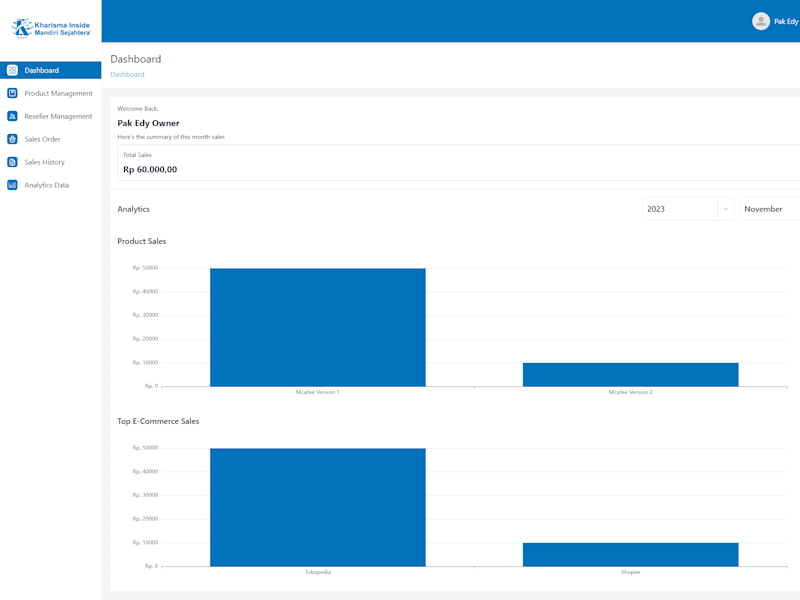Screen dimensions: 800x600
Task: Open the 2023 year dropdown
Action: pyautogui.click(x=688, y=209)
